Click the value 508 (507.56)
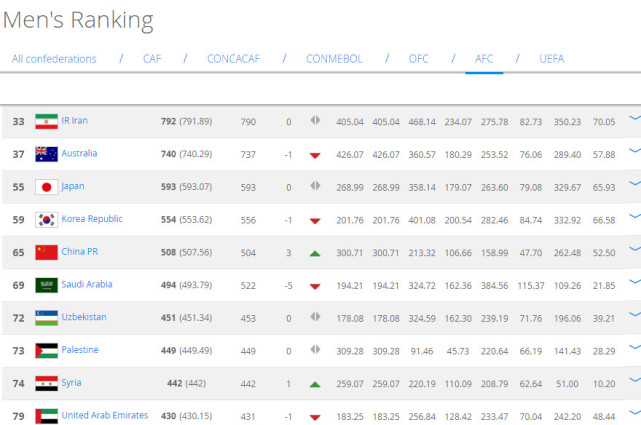Viewport: 641px width, 425px height. click(x=186, y=253)
